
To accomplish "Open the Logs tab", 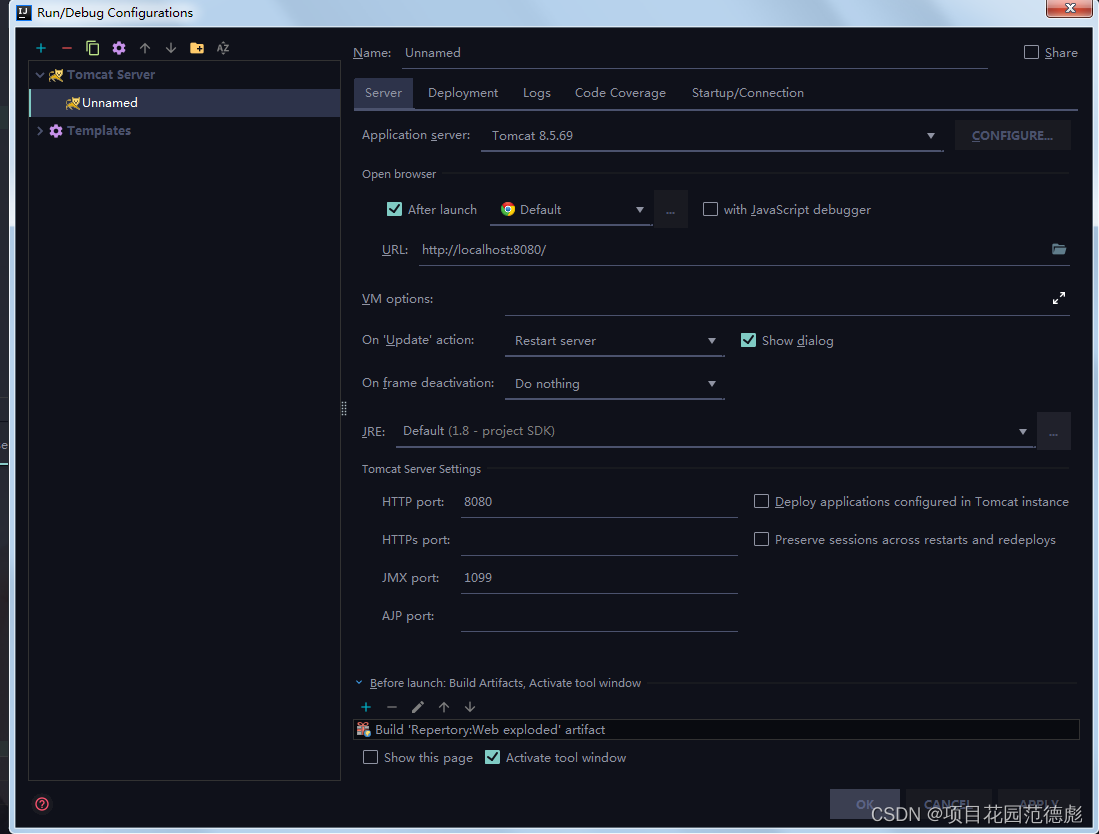I will (x=537, y=93).
